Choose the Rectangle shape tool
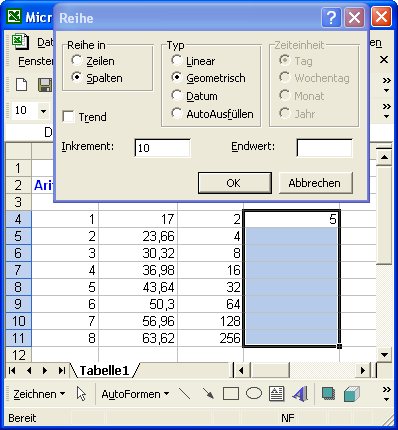 tap(231, 394)
